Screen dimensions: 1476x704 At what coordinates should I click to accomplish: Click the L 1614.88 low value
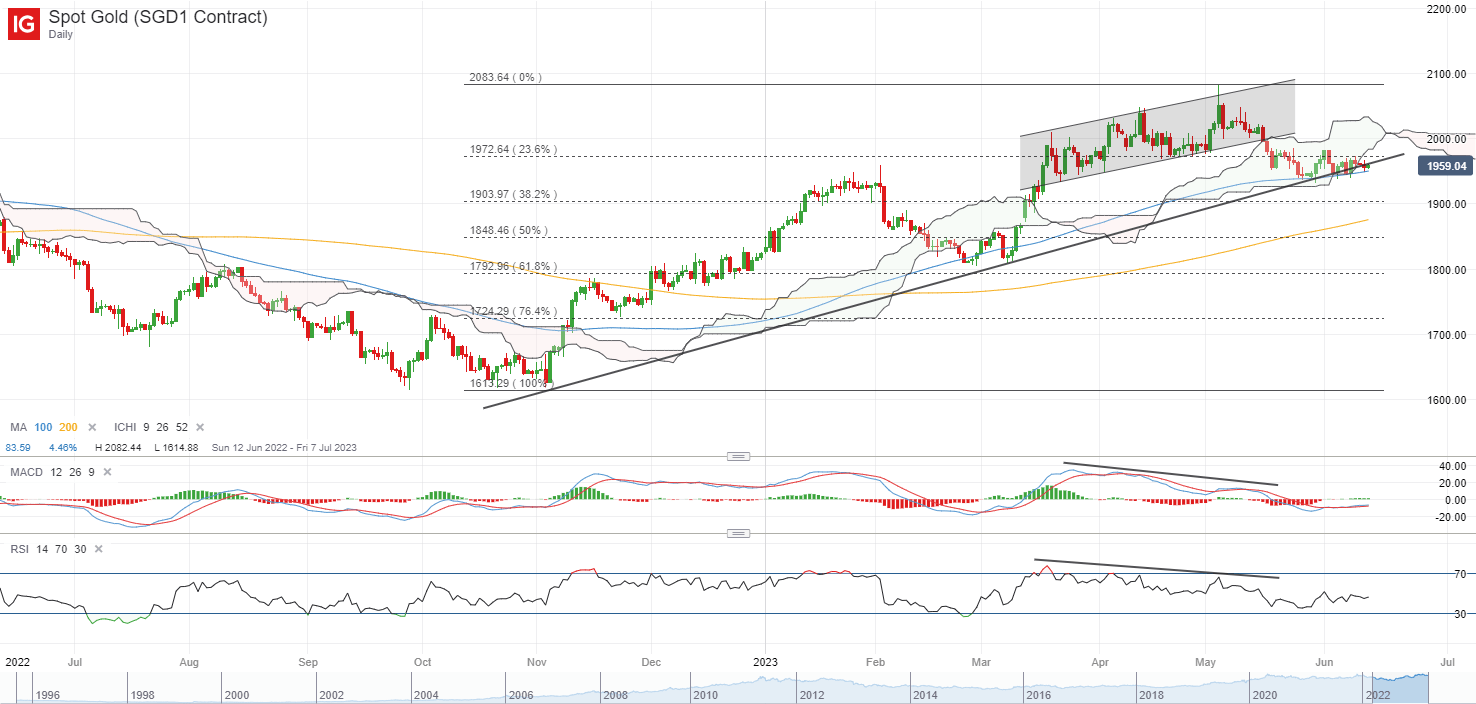(x=177, y=447)
